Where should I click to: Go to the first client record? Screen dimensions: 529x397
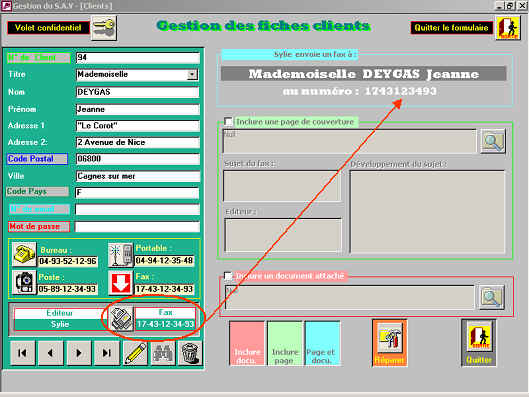pos(23,353)
